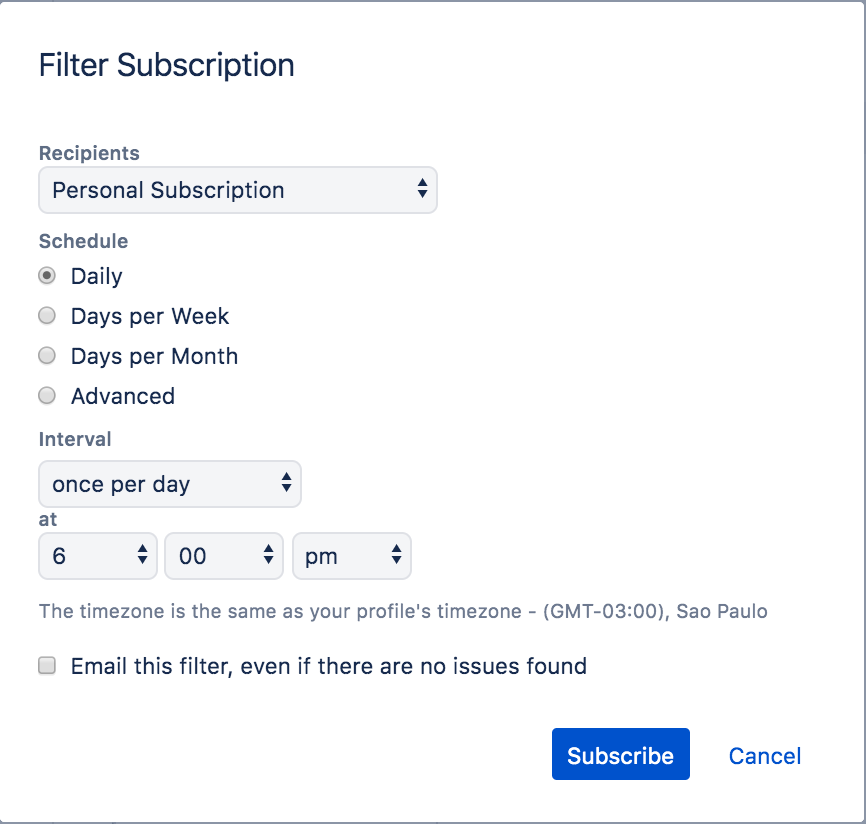Click the Schedule section label
The width and height of the screenshot is (866, 824).
tap(83, 241)
